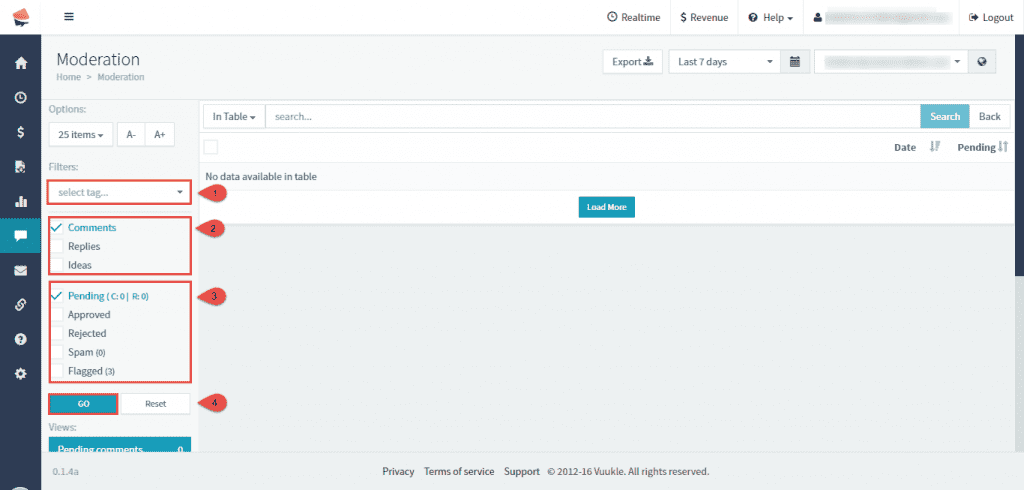1024x490 pixels.
Task: Check the Replies filter checkbox
Action: [58, 246]
